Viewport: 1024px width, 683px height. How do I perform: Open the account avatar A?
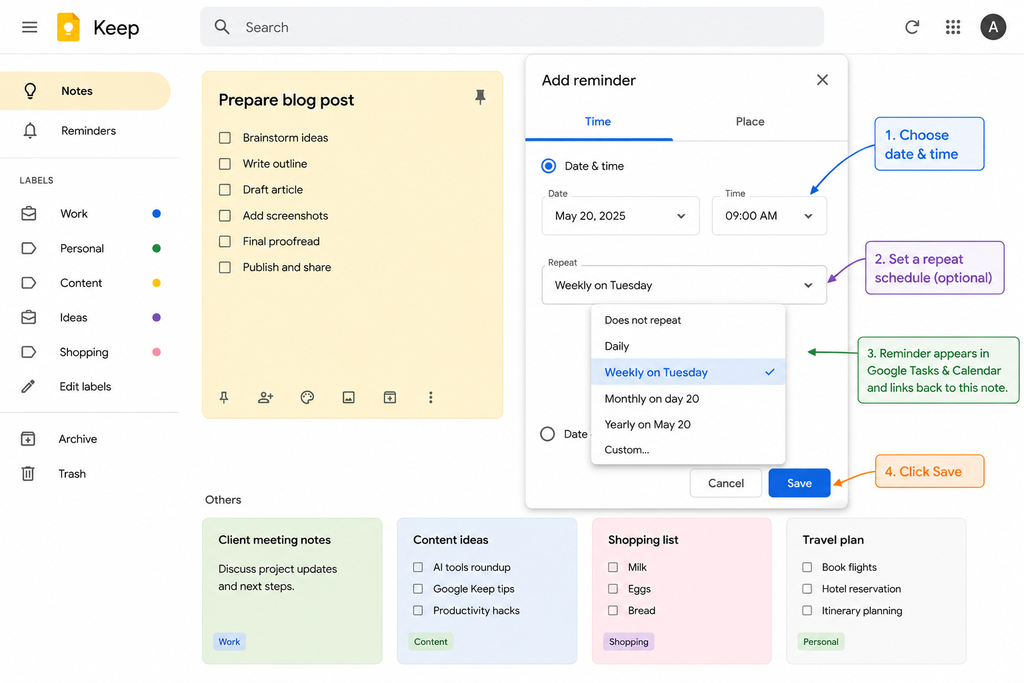click(993, 27)
